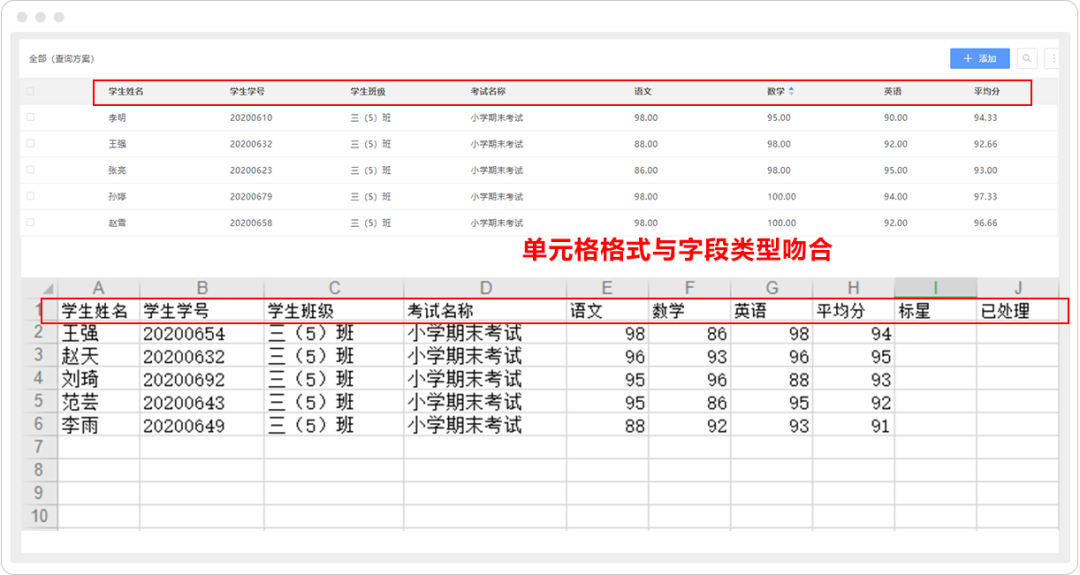The image size is (1080, 575).
Task: Click the select-all corner of the spreadsheet
Action: pos(39,288)
